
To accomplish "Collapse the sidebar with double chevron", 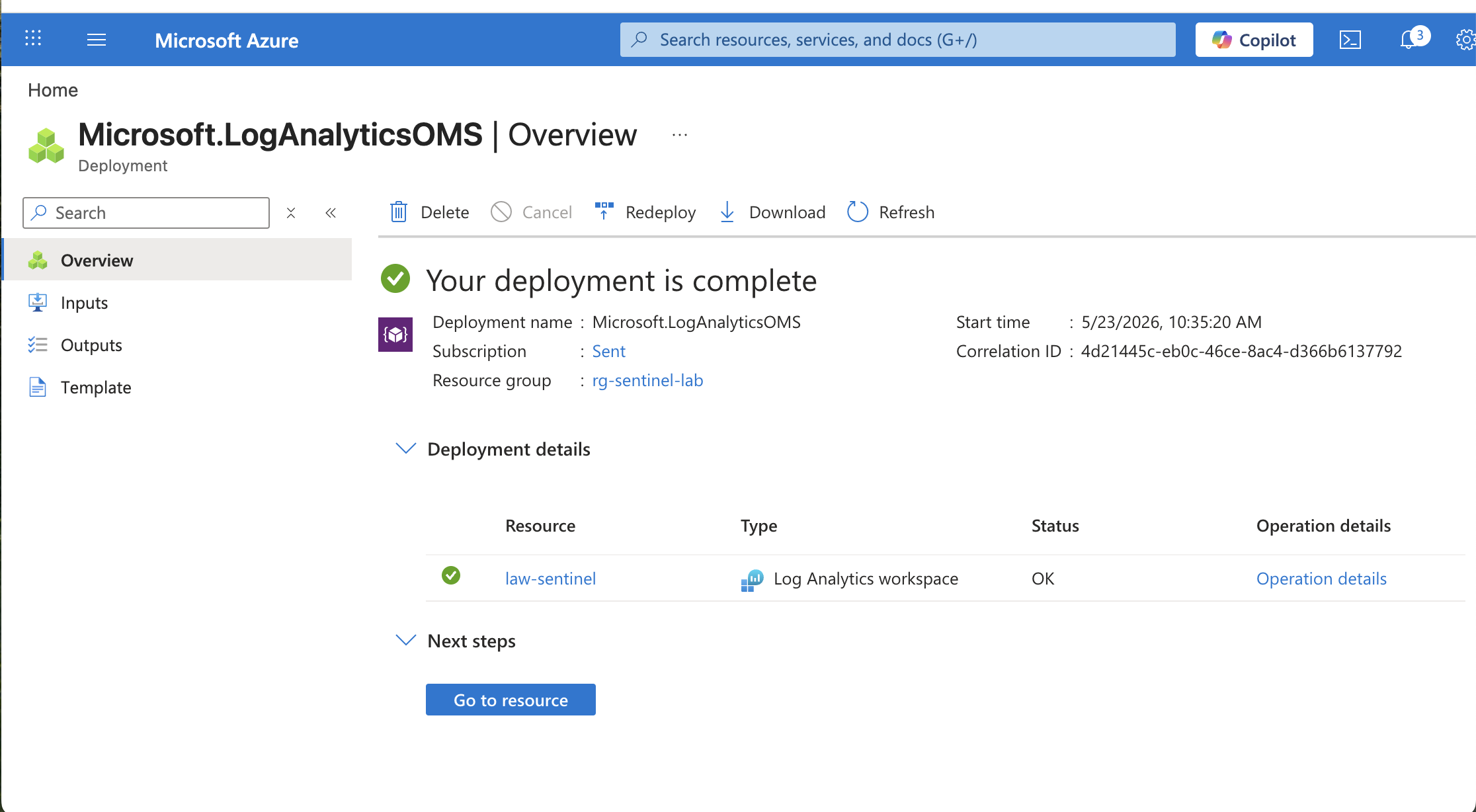I will pyautogui.click(x=331, y=213).
